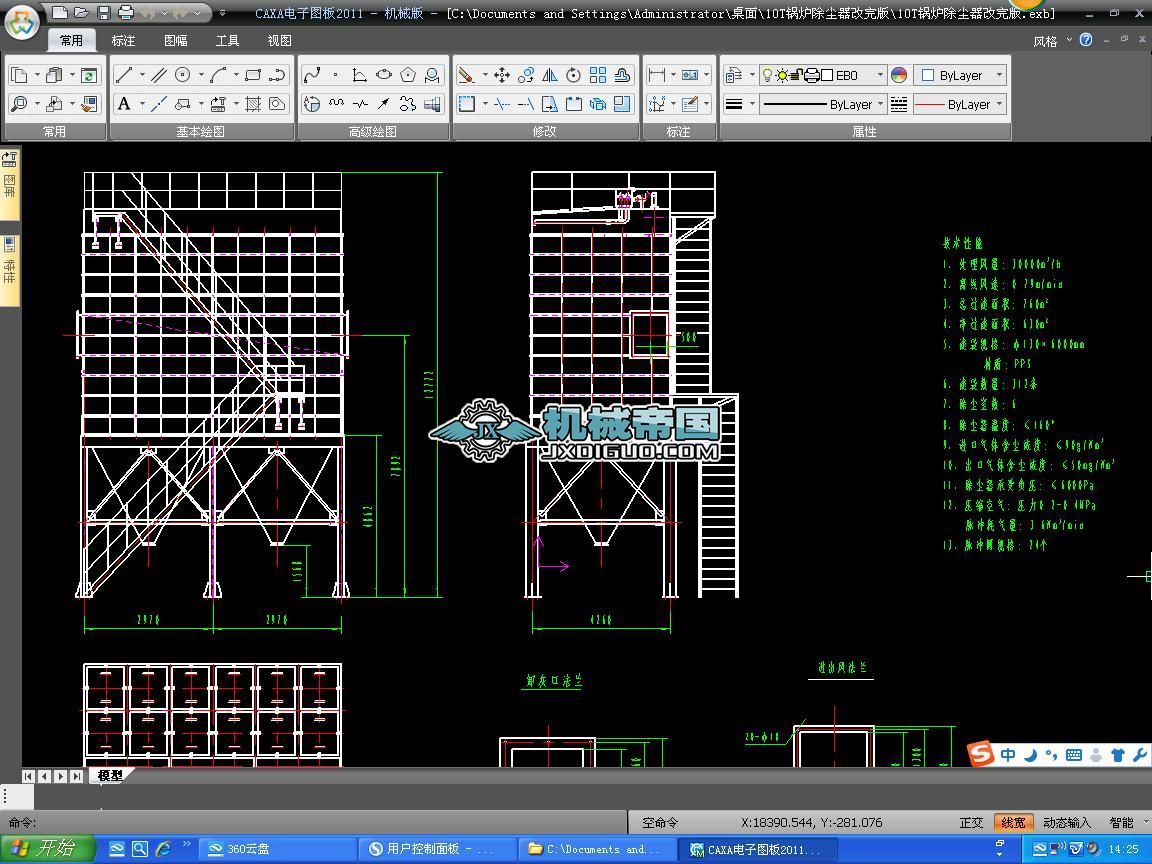The image size is (1152, 864).
Task: Toggle 正交 orthogonal mode in status bar
Action: click(x=971, y=823)
